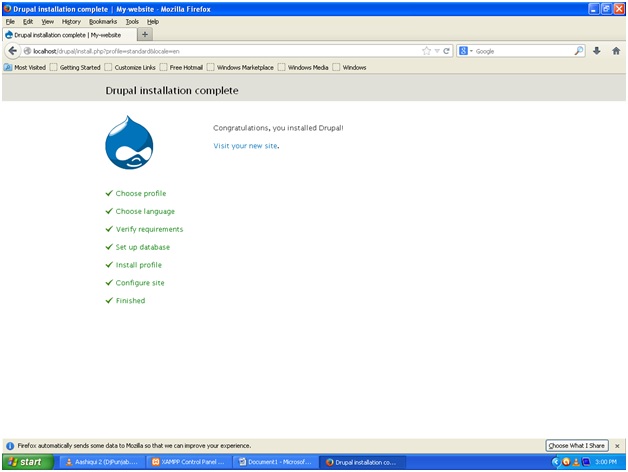Open the Free Hotmail bookmark
Screen dimensions: 628x472
point(181,67)
